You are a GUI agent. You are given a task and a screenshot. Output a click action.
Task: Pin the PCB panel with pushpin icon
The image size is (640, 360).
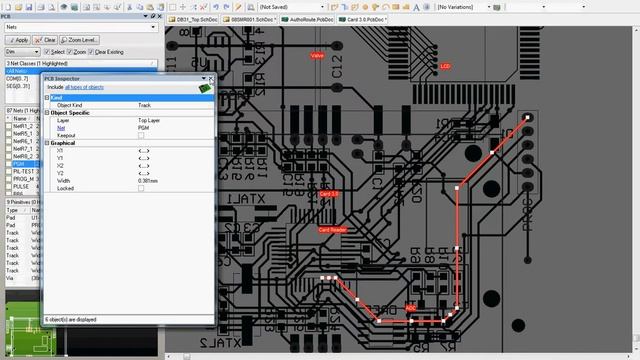coord(153,16)
